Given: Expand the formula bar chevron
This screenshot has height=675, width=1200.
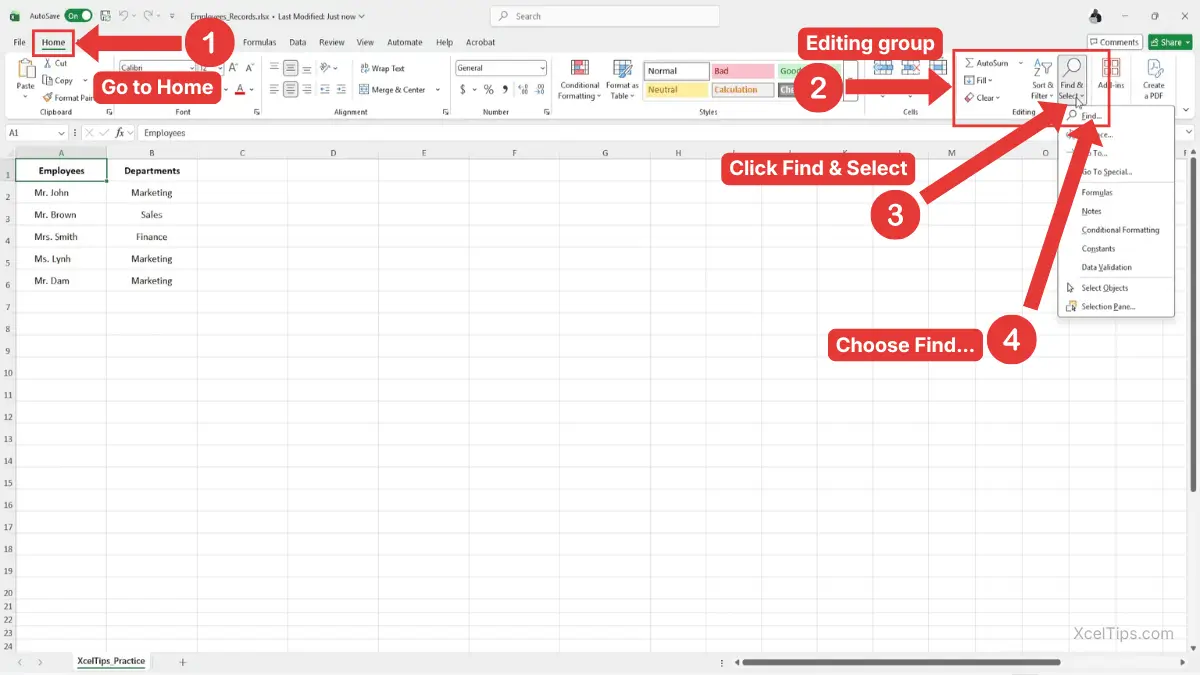Looking at the screenshot, I should click(1189, 132).
